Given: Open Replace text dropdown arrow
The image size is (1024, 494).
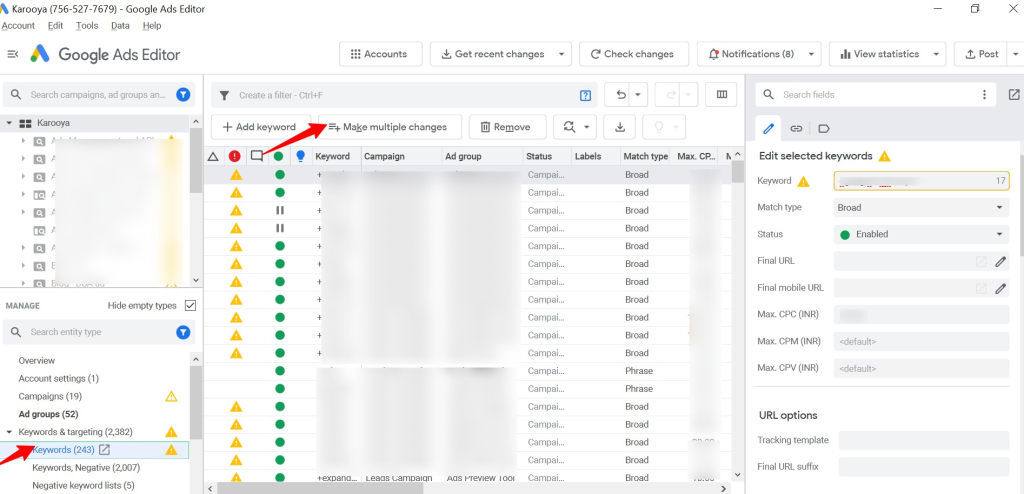Looking at the screenshot, I should [587, 127].
